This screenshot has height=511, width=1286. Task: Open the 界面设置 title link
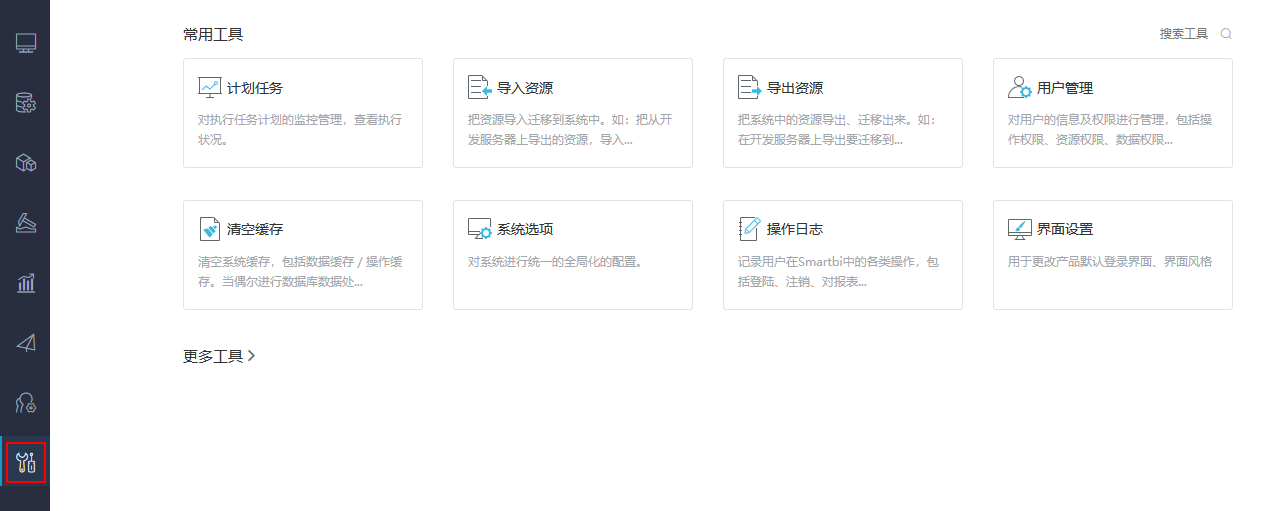click(x=1065, y=230)
